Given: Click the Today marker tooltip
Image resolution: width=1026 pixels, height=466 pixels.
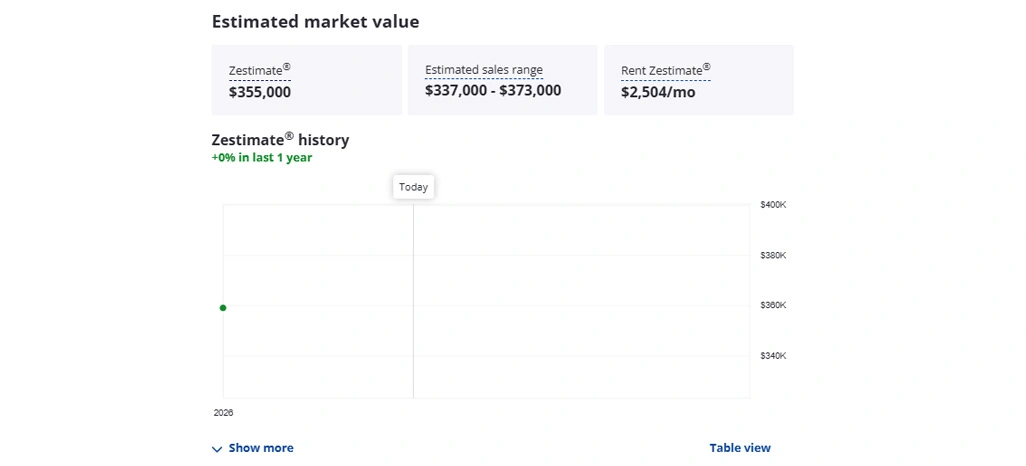Looking at the screenshot, I should 414,187.
